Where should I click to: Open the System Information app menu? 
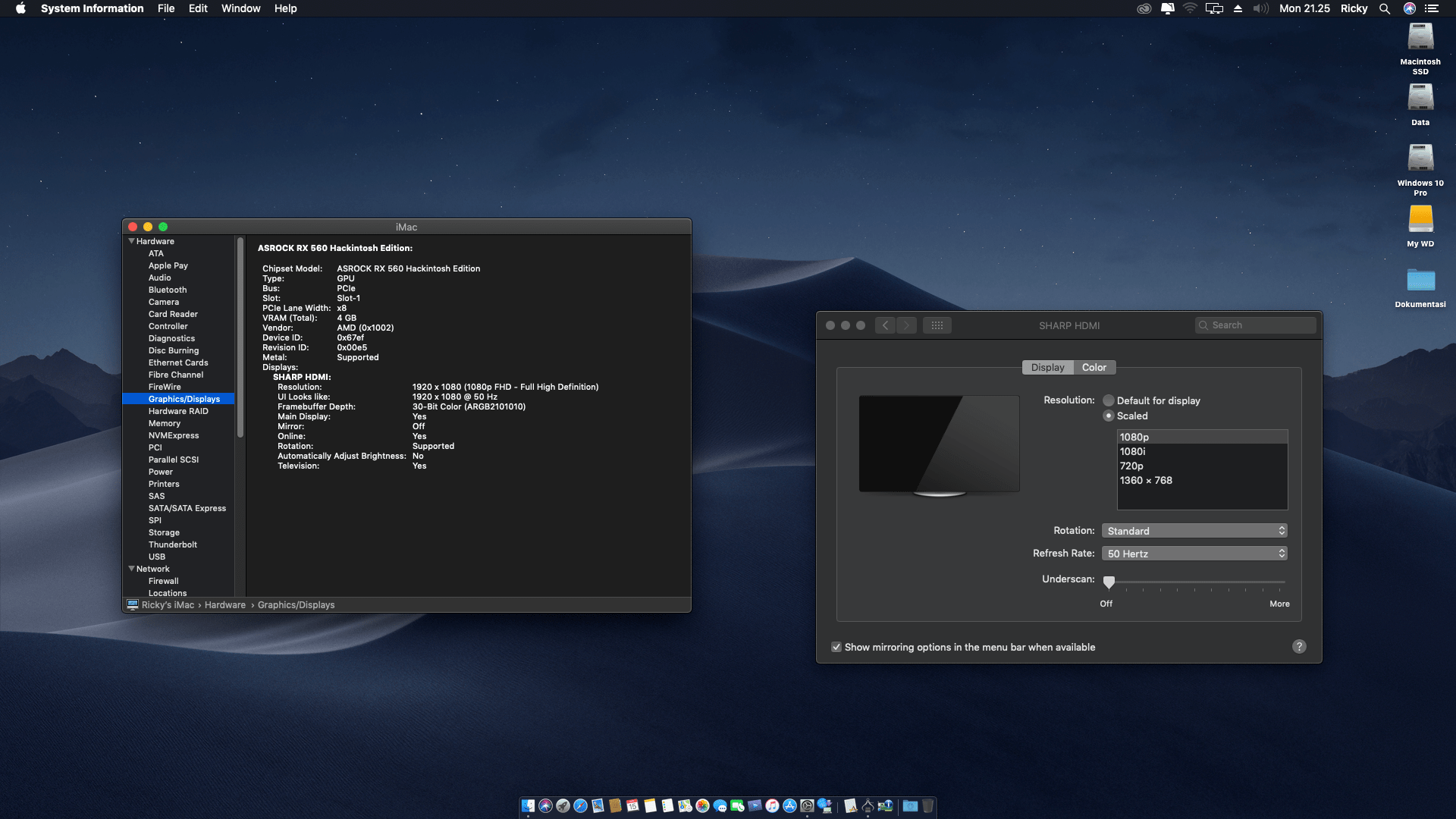click(x=92, y=8)
